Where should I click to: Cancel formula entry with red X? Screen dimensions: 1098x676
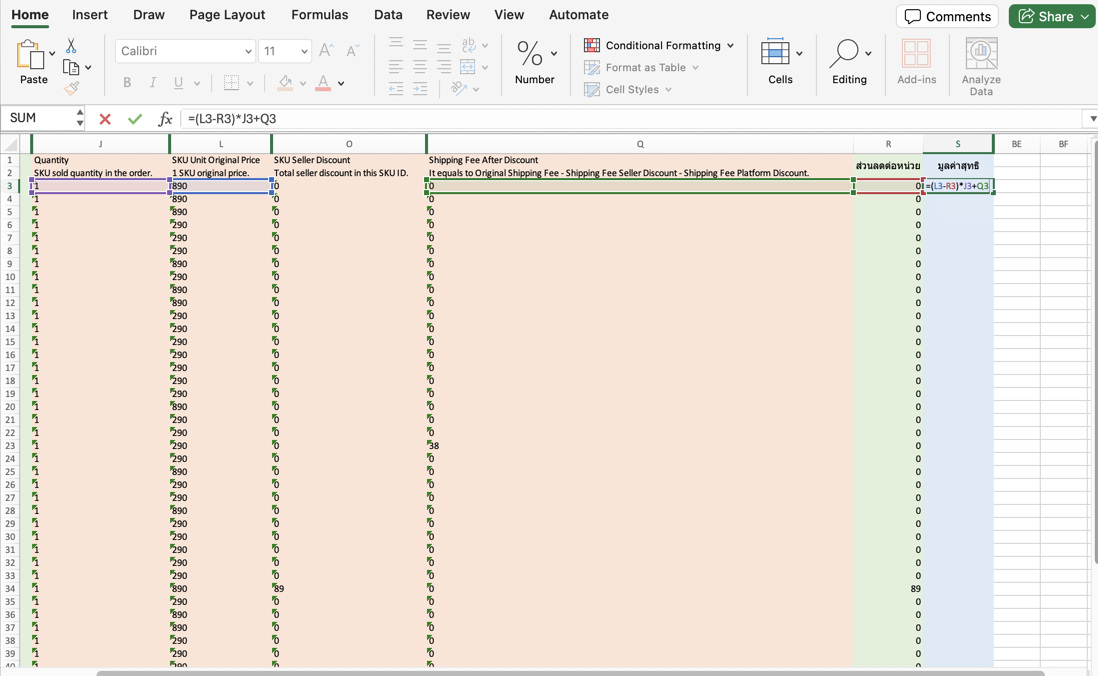[105, 119]
